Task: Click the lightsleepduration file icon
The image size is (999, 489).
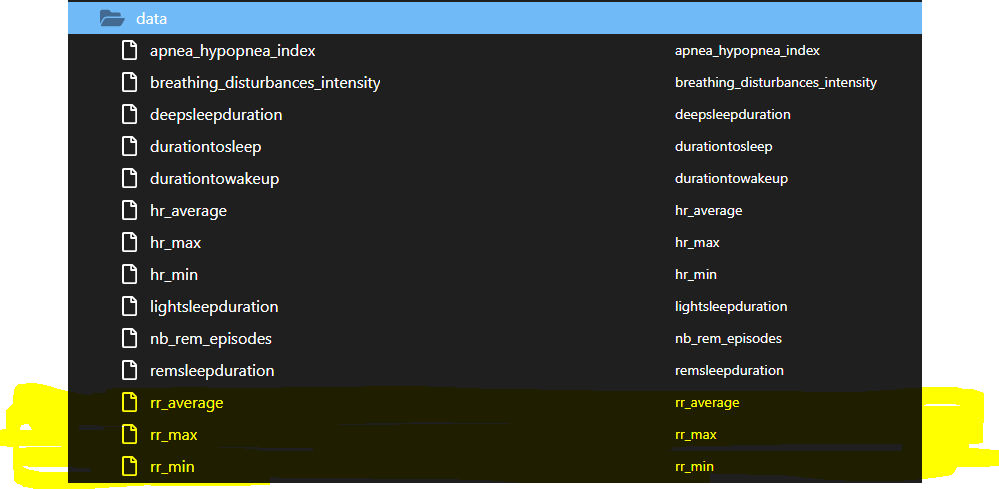Action: [129, 306]
